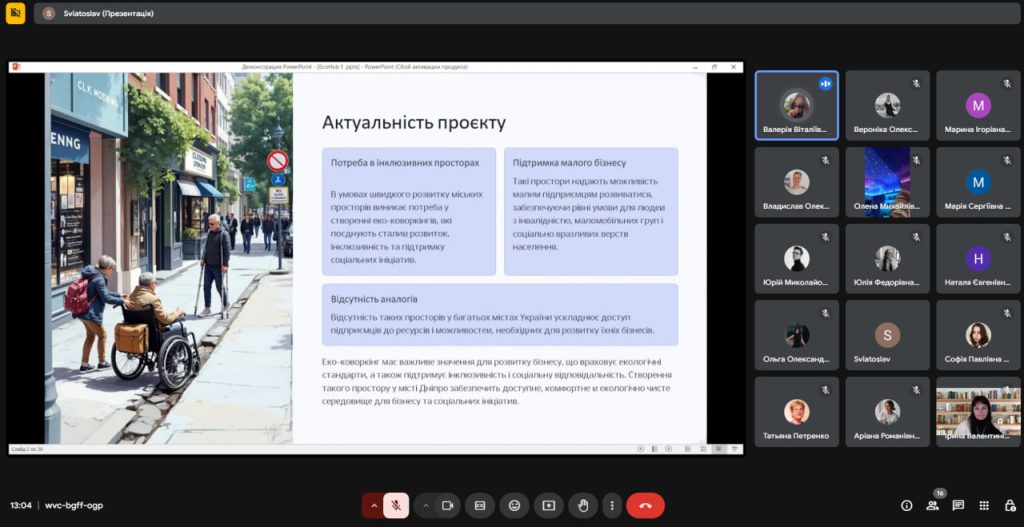This screenshot has width=1024, height=527.
Task: Show the participants list
Action: 932,505
